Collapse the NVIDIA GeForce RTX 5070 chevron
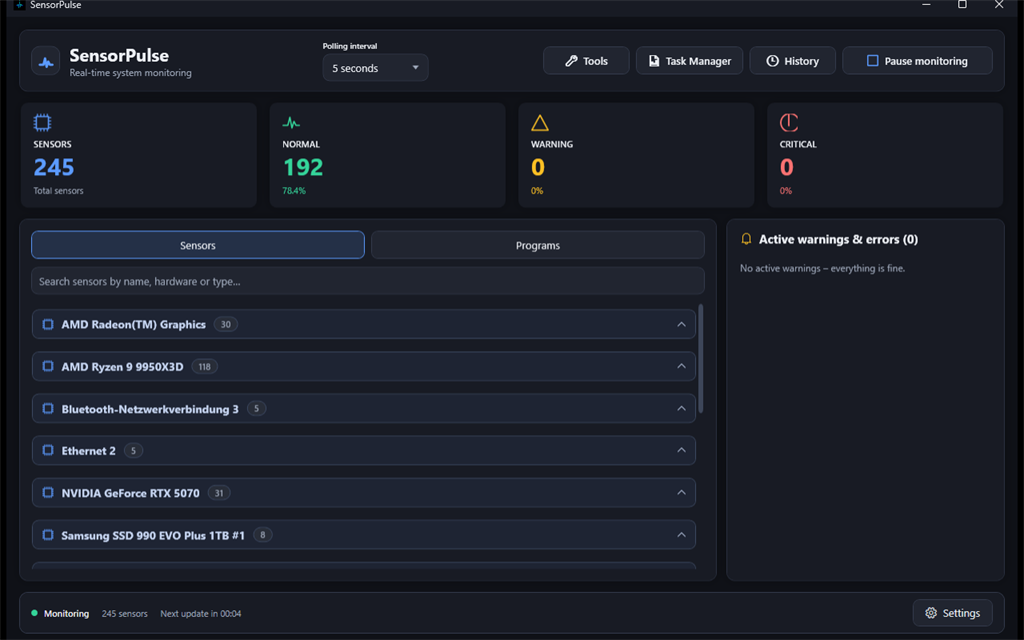 pyautogui.click(x=681, y=492)
